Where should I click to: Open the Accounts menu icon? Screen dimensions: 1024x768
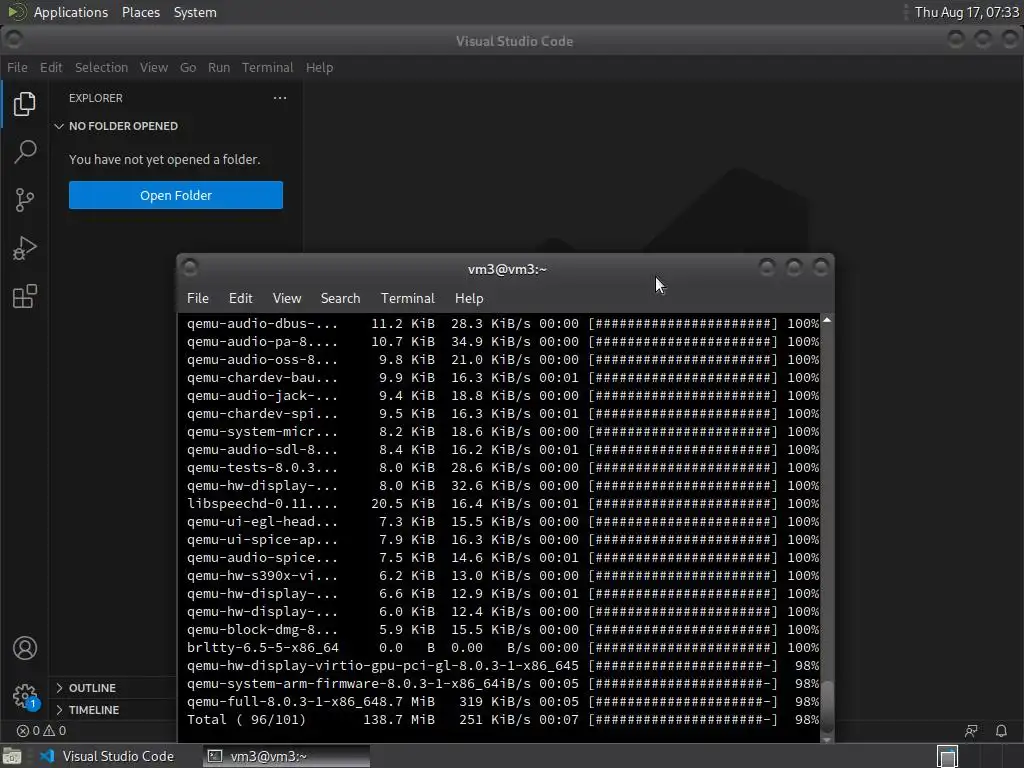25,648
